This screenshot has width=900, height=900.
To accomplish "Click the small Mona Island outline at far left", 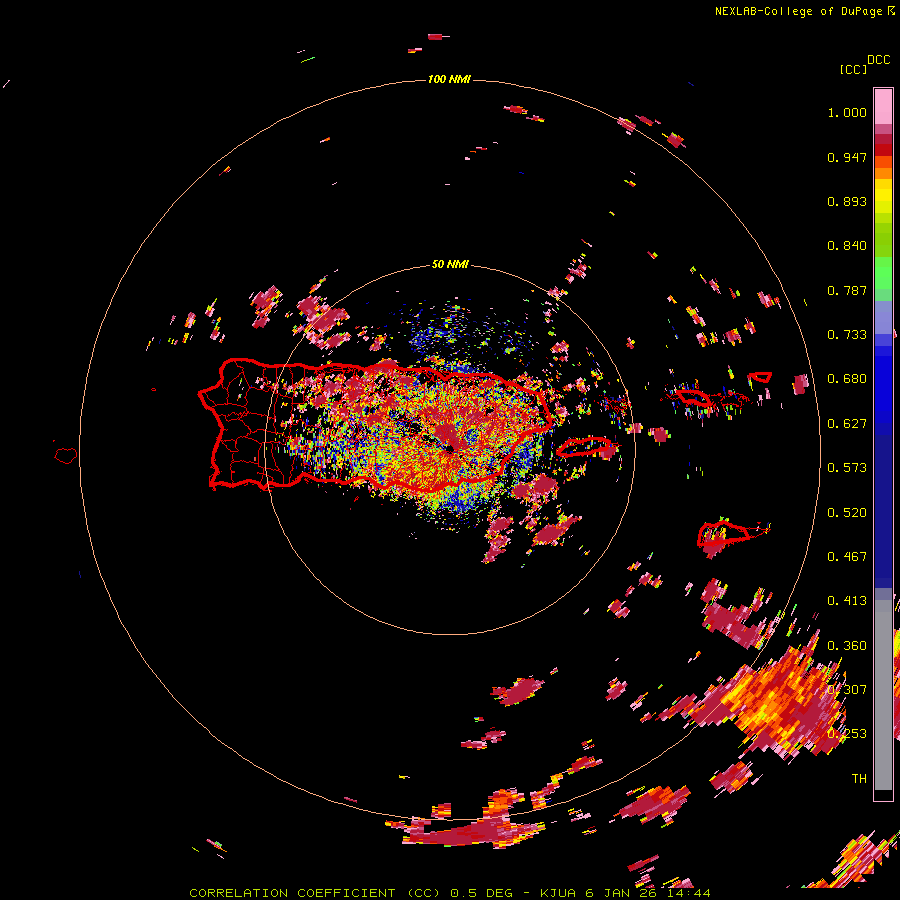I will [66, 455].
